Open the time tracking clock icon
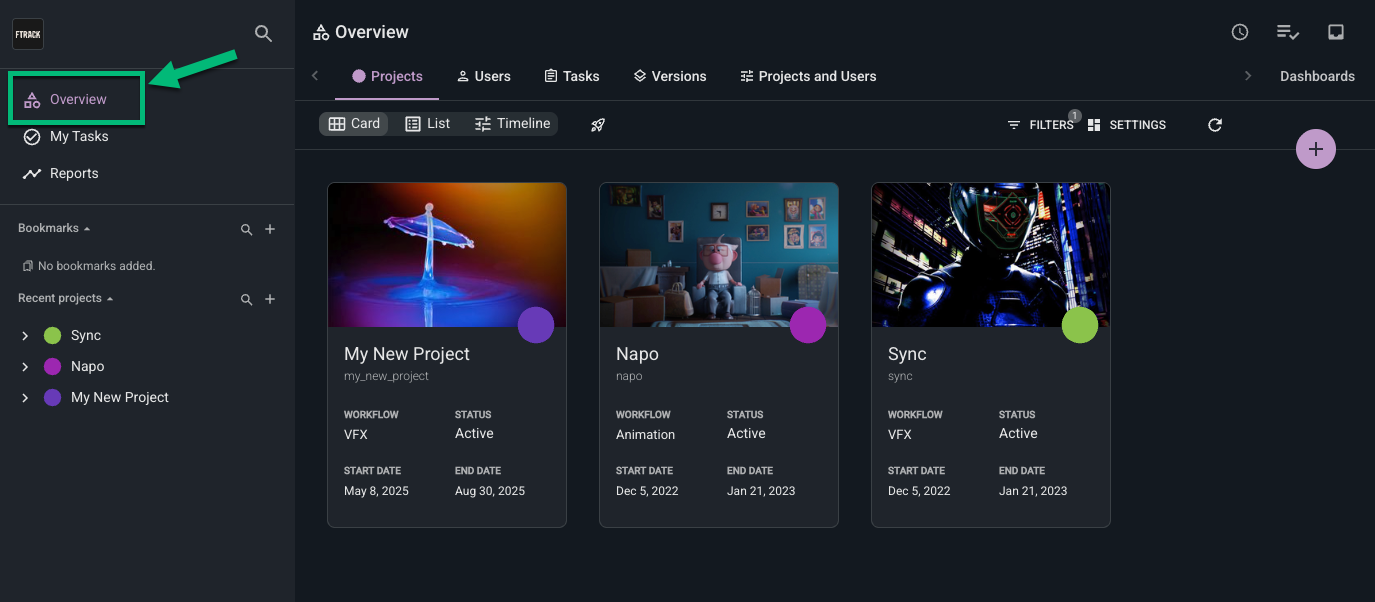 1239,31
